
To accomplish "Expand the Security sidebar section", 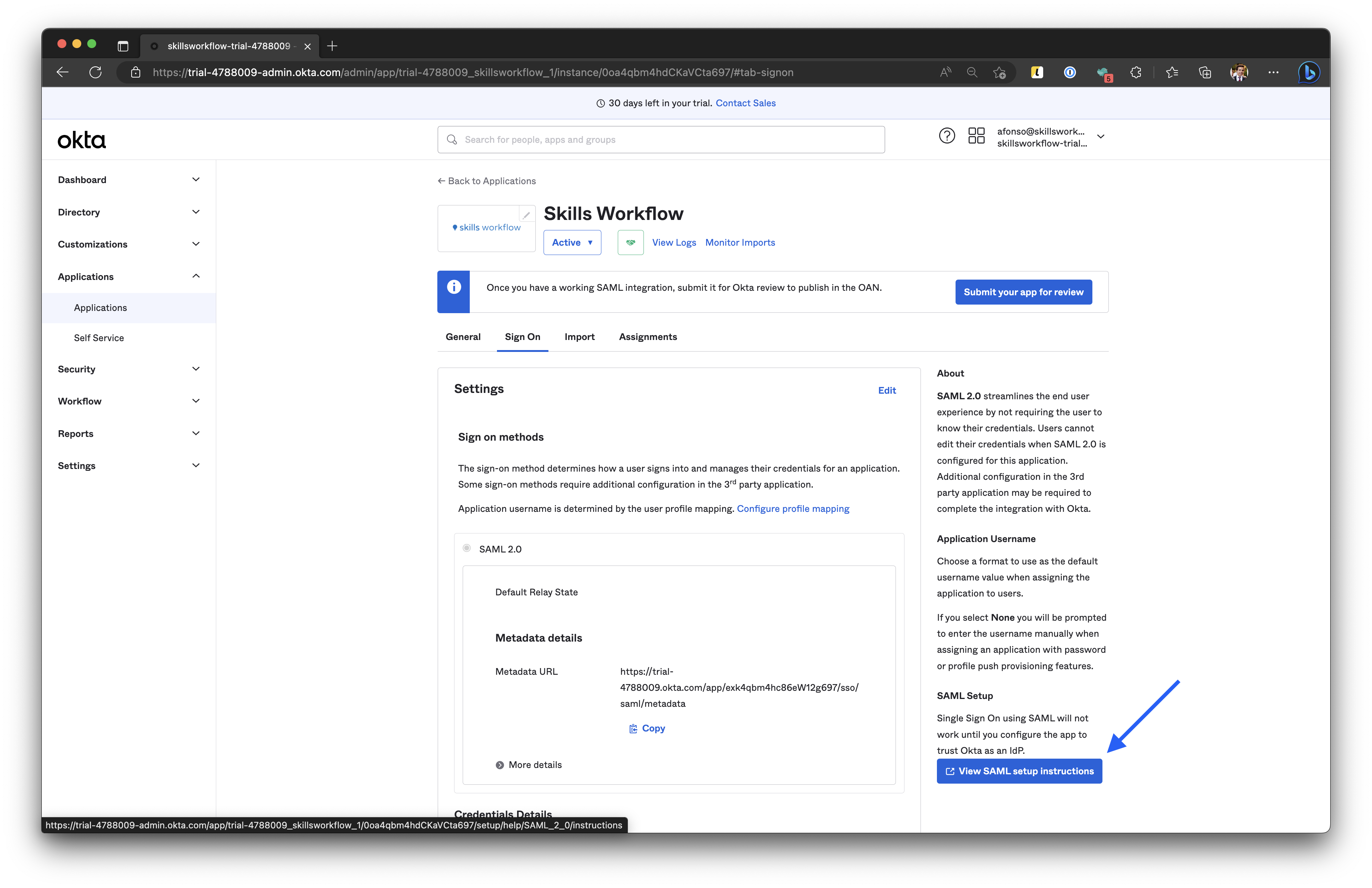I will (129, 369).
